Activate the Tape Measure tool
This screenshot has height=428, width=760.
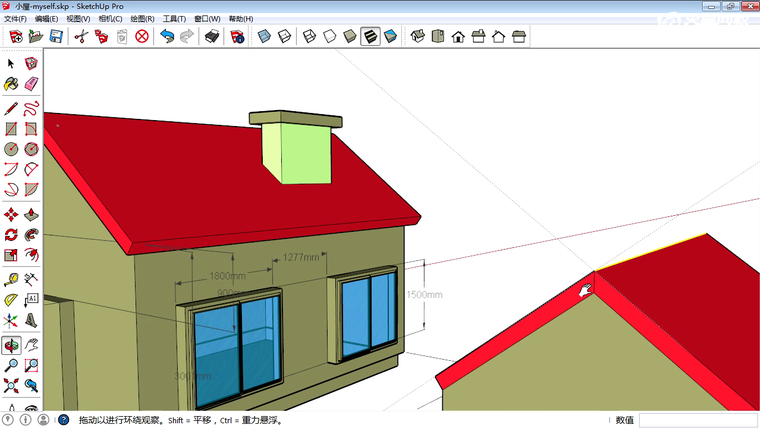coord(11,279)
